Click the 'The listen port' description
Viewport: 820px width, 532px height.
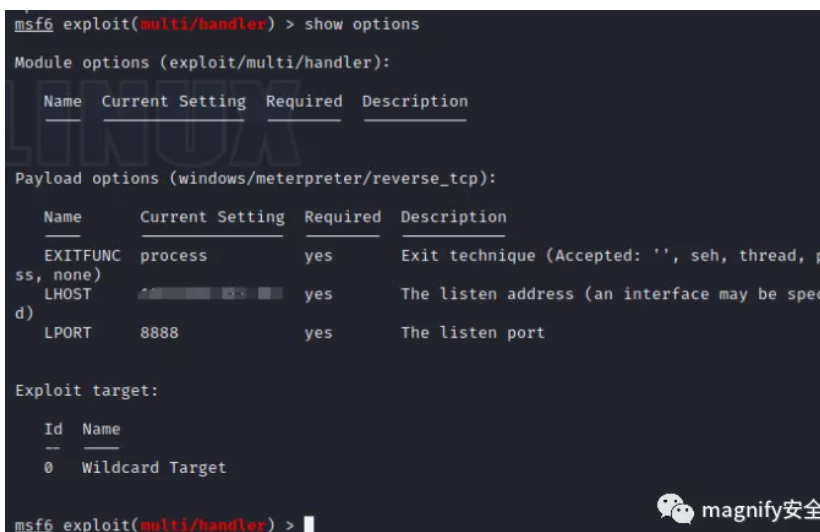473,333
